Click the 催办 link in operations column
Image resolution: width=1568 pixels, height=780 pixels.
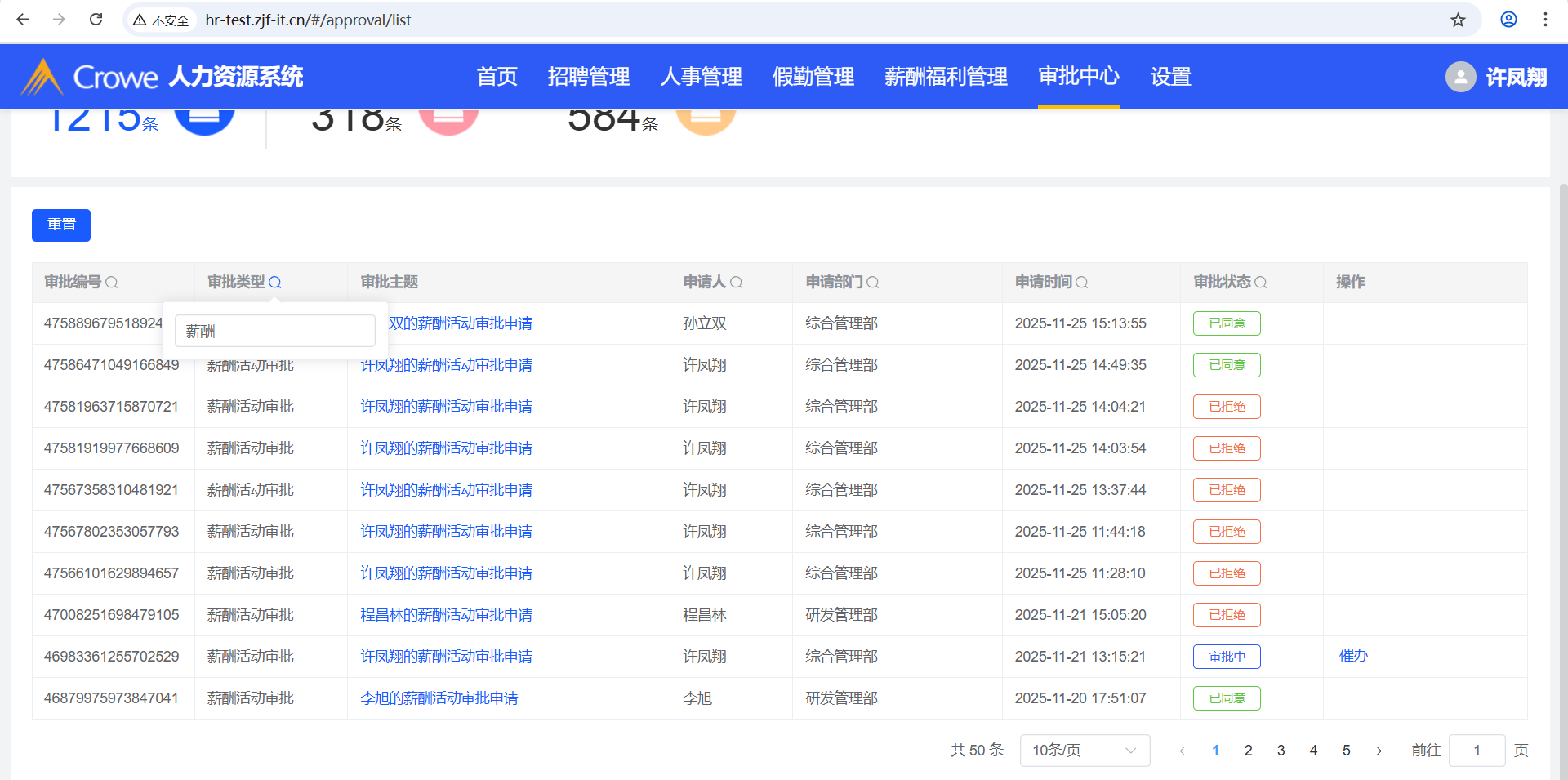[1353, 656]
